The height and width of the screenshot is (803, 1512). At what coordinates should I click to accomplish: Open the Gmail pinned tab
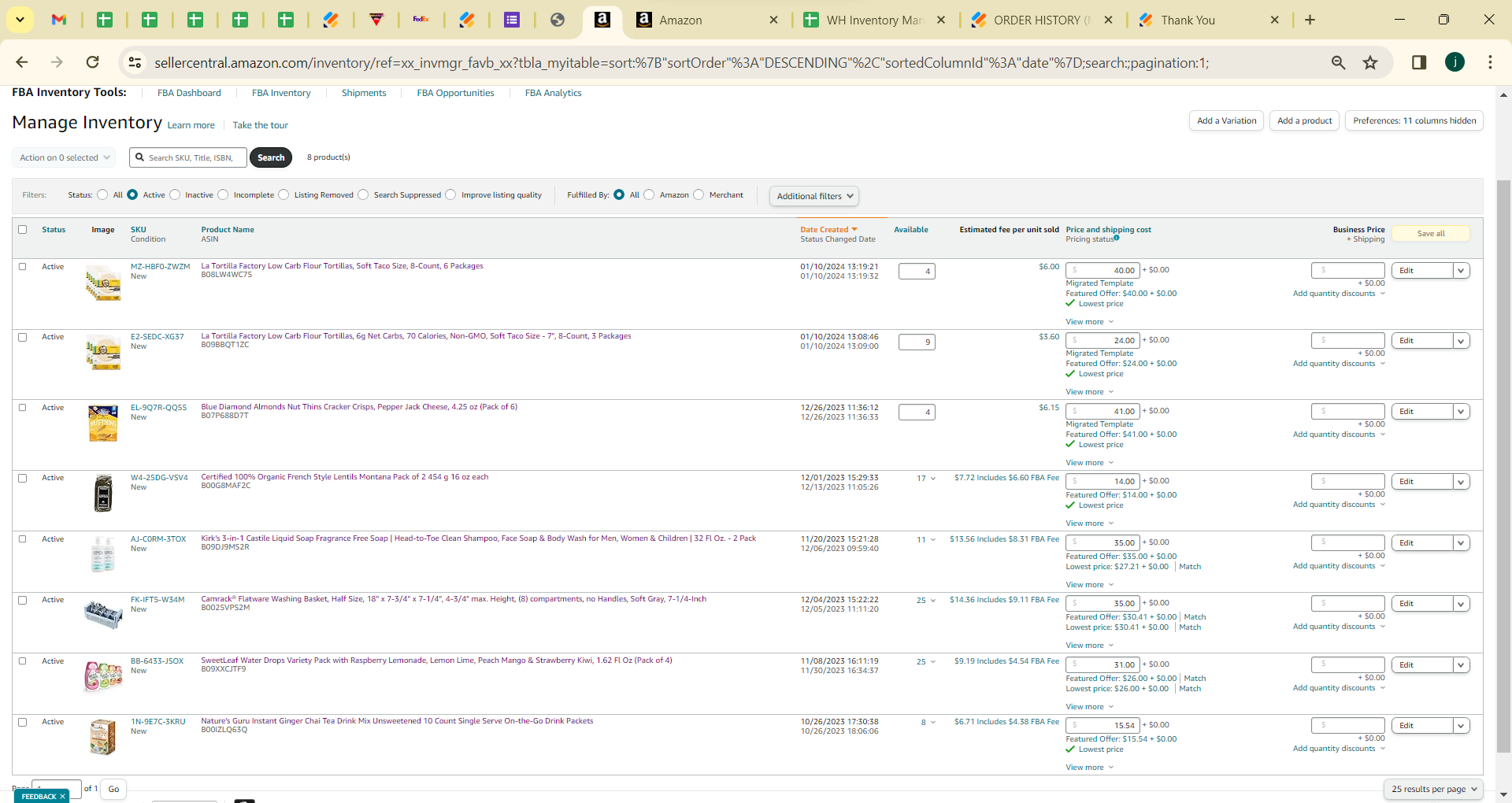(x=59, y=20)
